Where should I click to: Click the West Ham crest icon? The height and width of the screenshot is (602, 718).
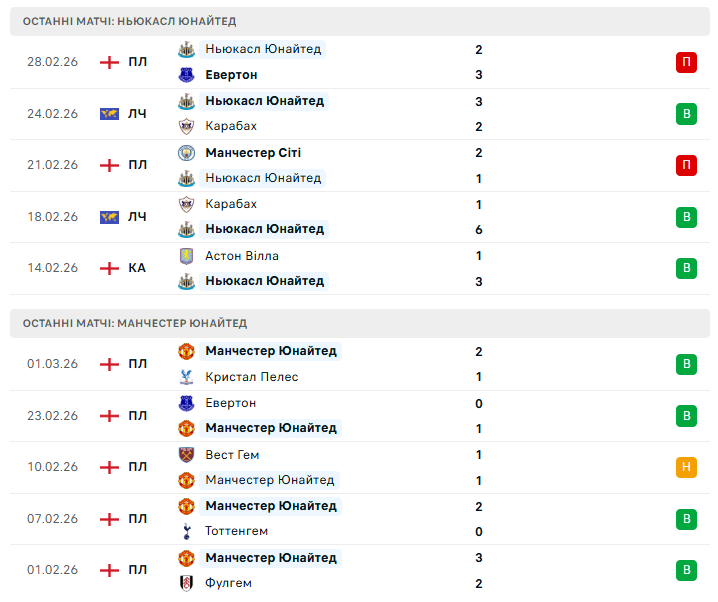pyautogui.click(x=186, y=455)
